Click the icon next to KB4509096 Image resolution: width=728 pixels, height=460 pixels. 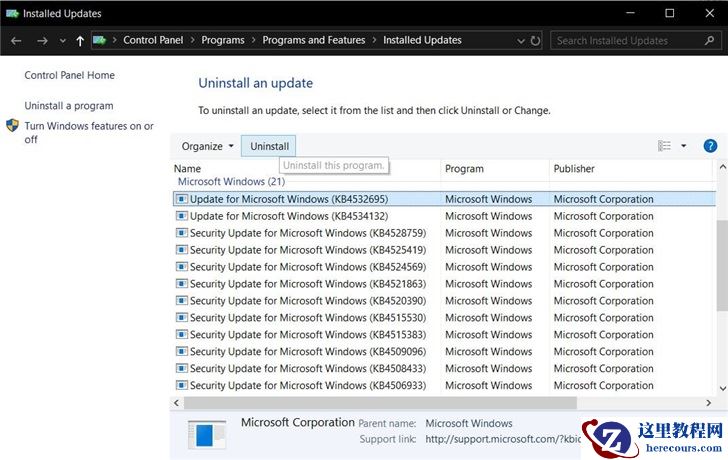[182, 351]
